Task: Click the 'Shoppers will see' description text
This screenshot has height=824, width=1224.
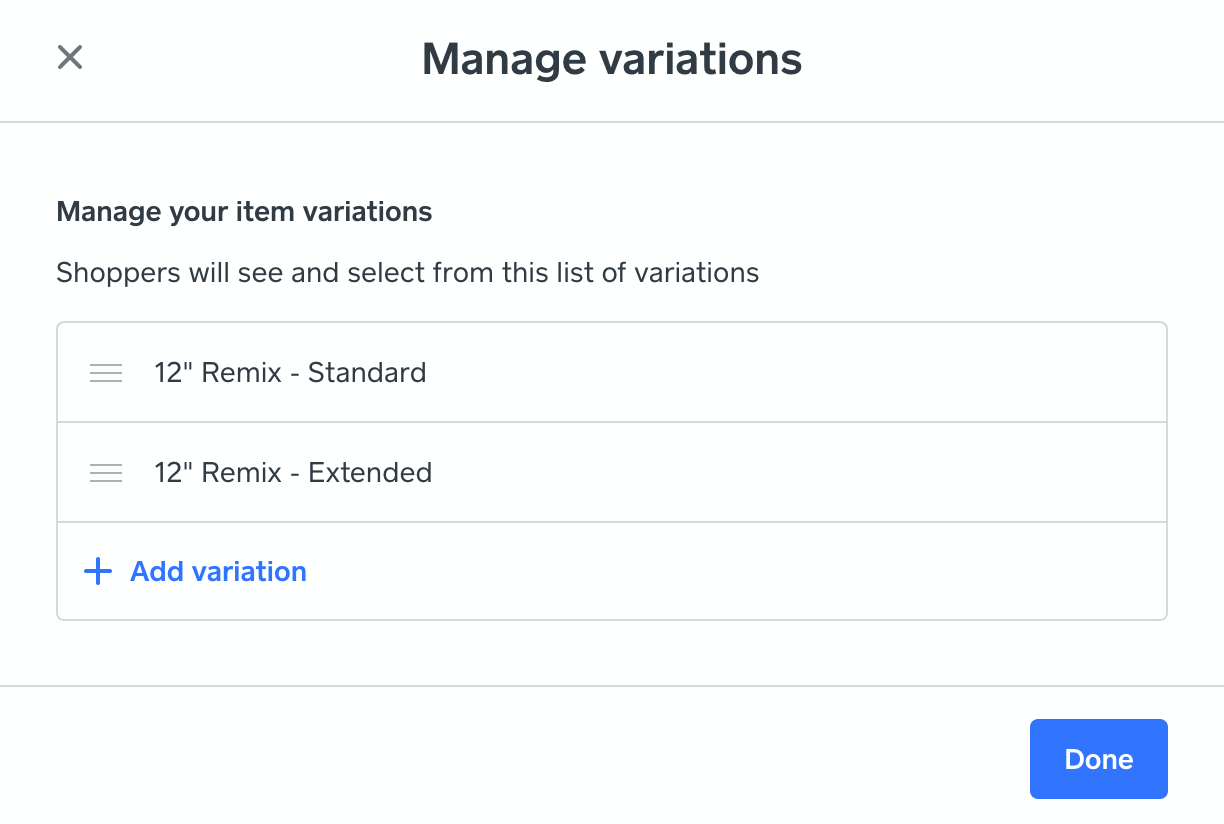Action: [407, 272]
